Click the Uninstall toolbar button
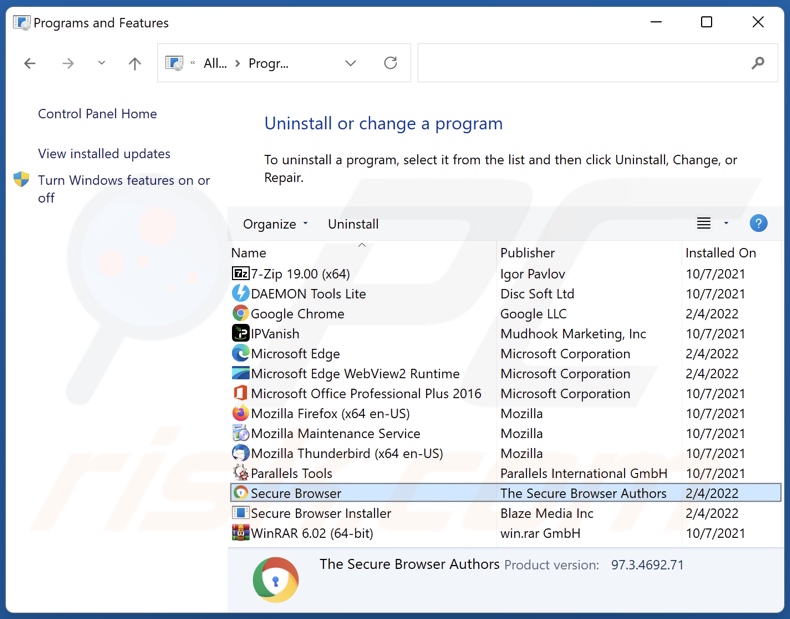Image resolution: width=790 pixels, height=619 pixels. point(353,224)
